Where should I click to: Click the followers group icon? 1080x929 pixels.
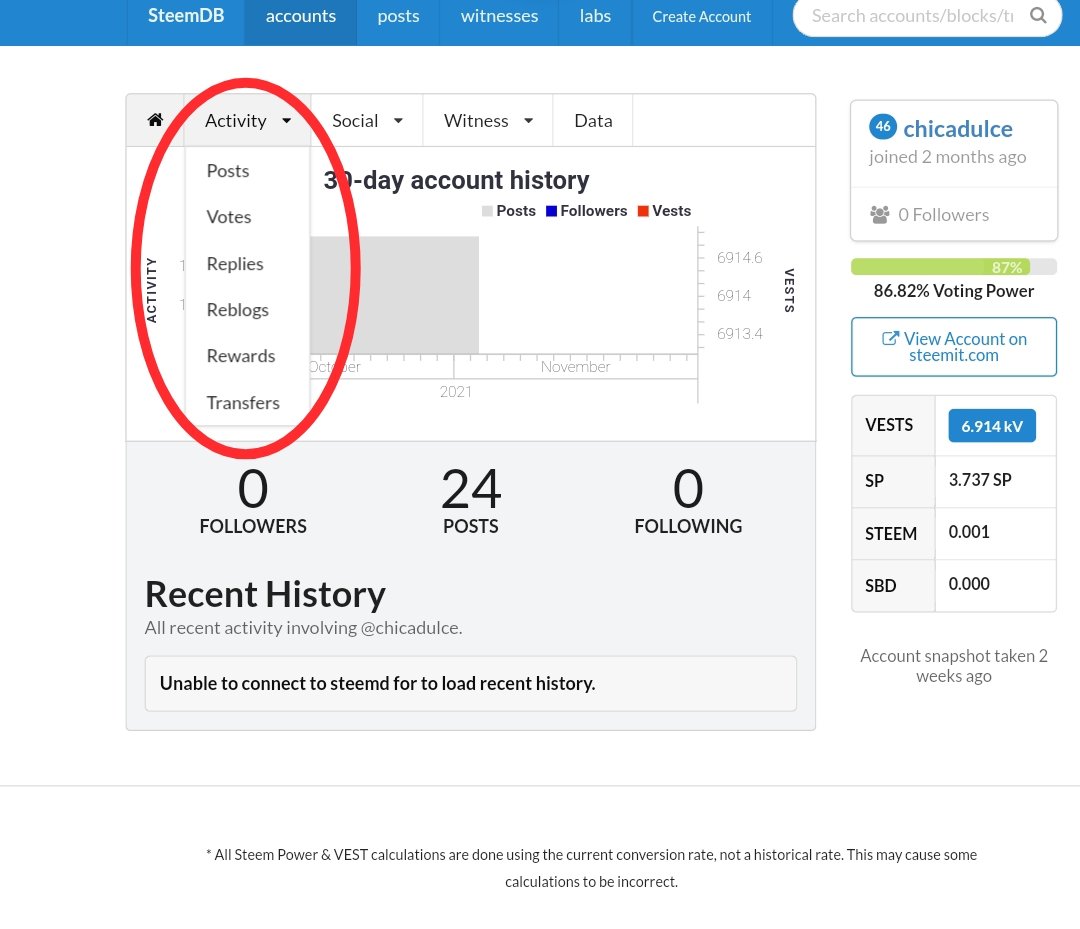tap(880, 215)
